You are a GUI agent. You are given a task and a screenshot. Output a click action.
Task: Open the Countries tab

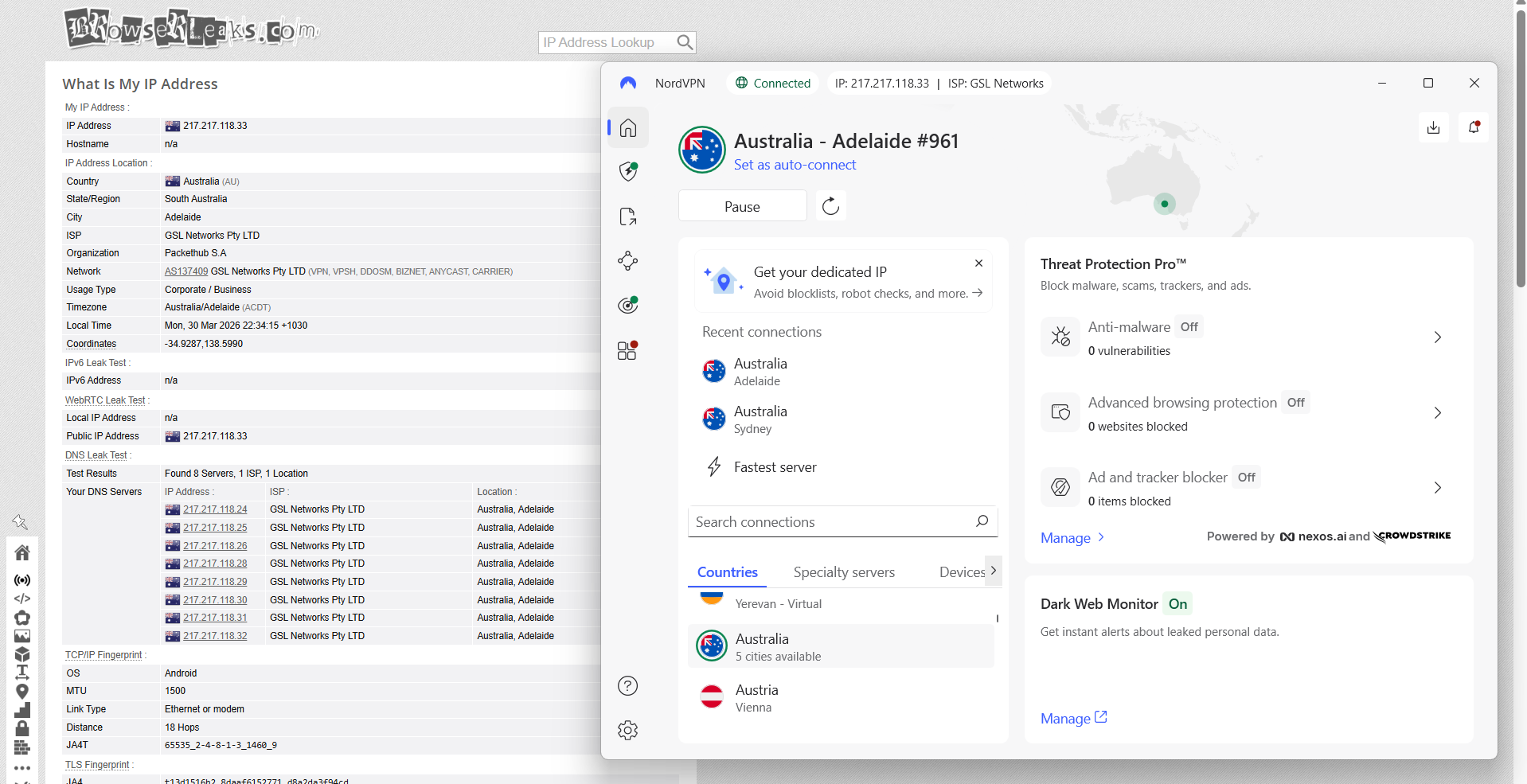726,571
